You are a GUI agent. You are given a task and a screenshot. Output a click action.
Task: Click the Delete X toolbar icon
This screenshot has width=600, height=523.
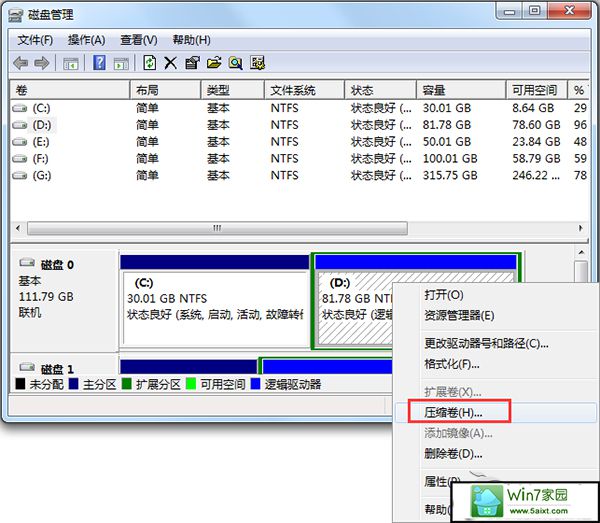tap(170, 63)
